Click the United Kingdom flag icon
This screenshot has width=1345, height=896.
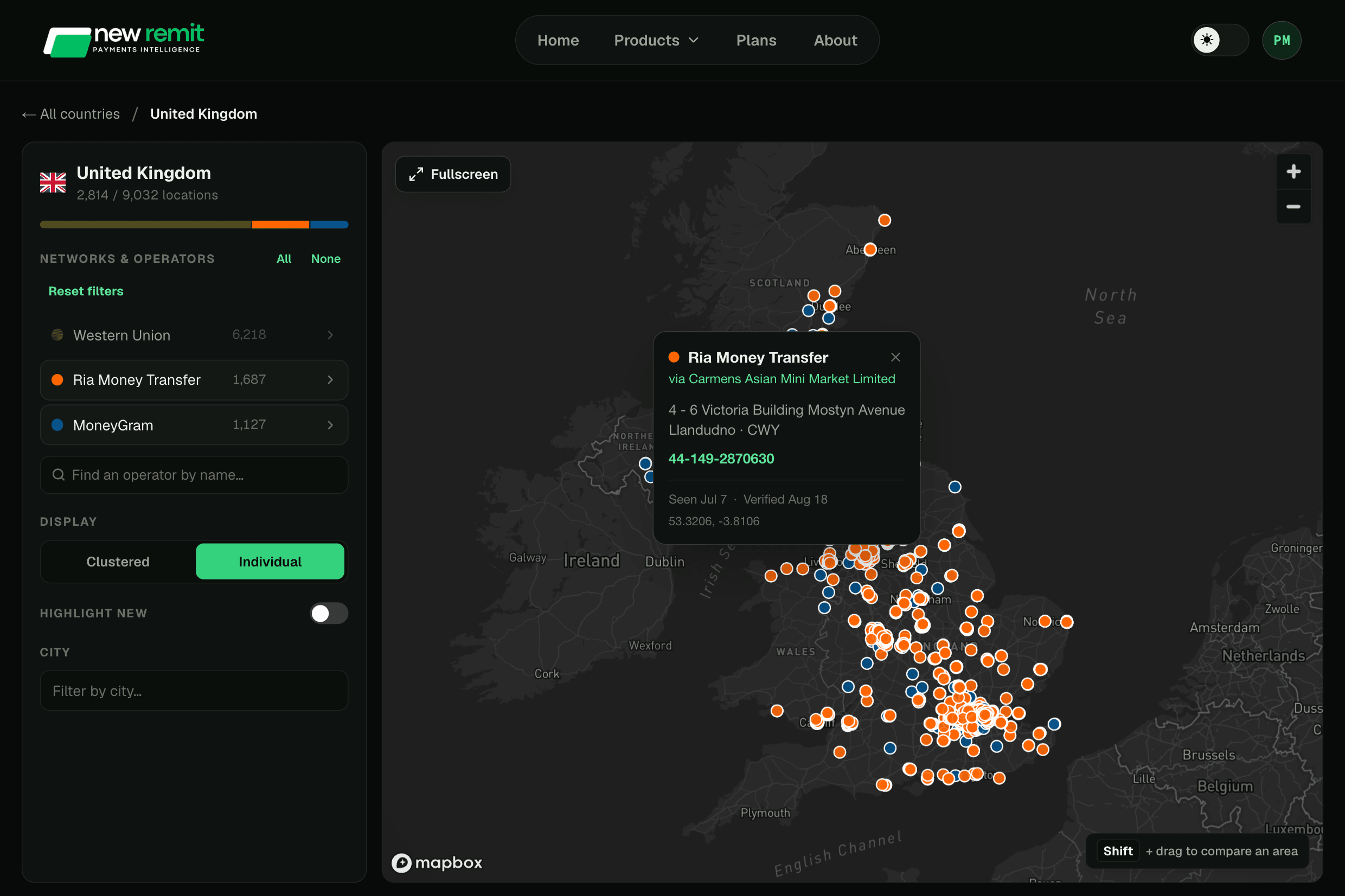click(x=53, y=183)
